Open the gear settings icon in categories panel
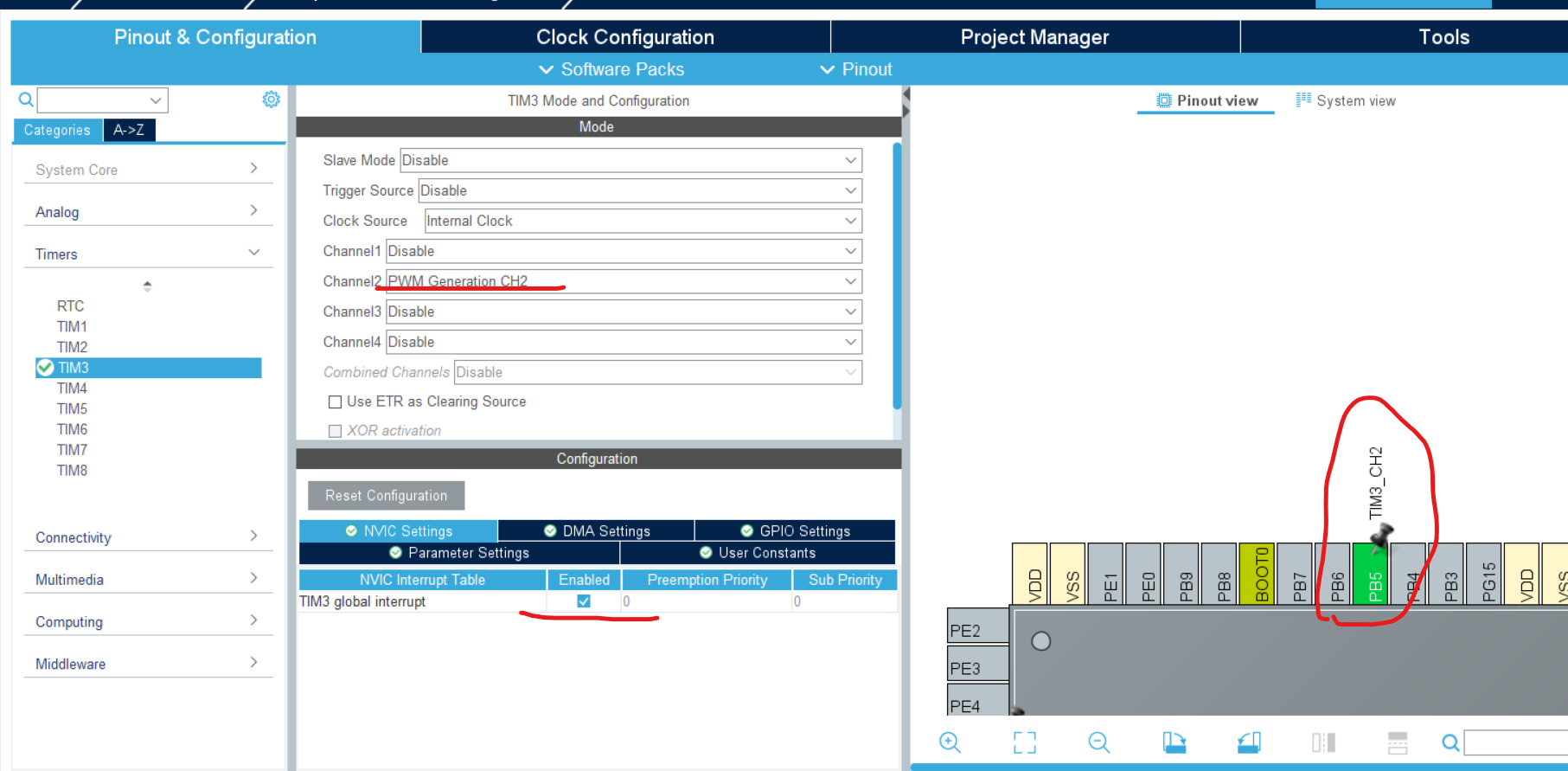 click(271, 100)
